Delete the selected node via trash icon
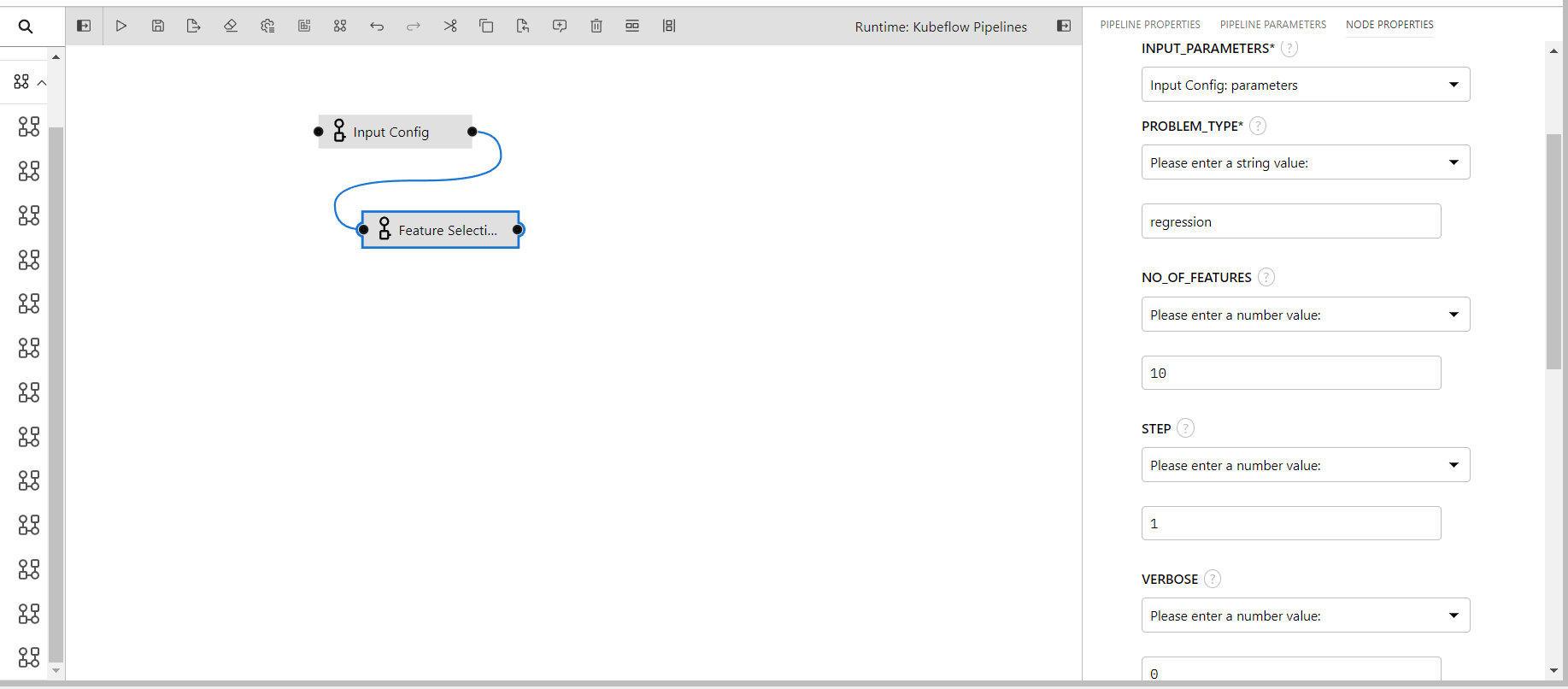The height and width of the screenshot is (689, 1568). (x=596, y=26)
